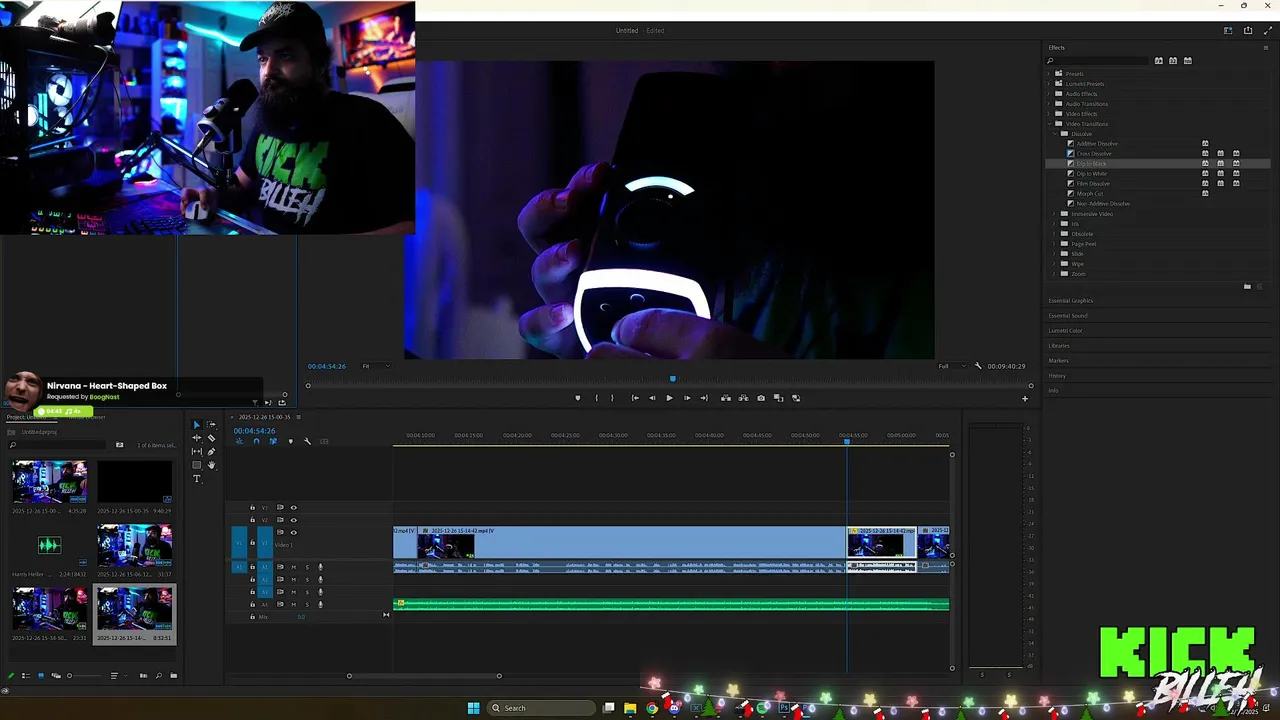Image resolution: width=1280 pixels, height=720 pixels.
Task: Open the Windows Start menu
Action: [x=473, y=708]
